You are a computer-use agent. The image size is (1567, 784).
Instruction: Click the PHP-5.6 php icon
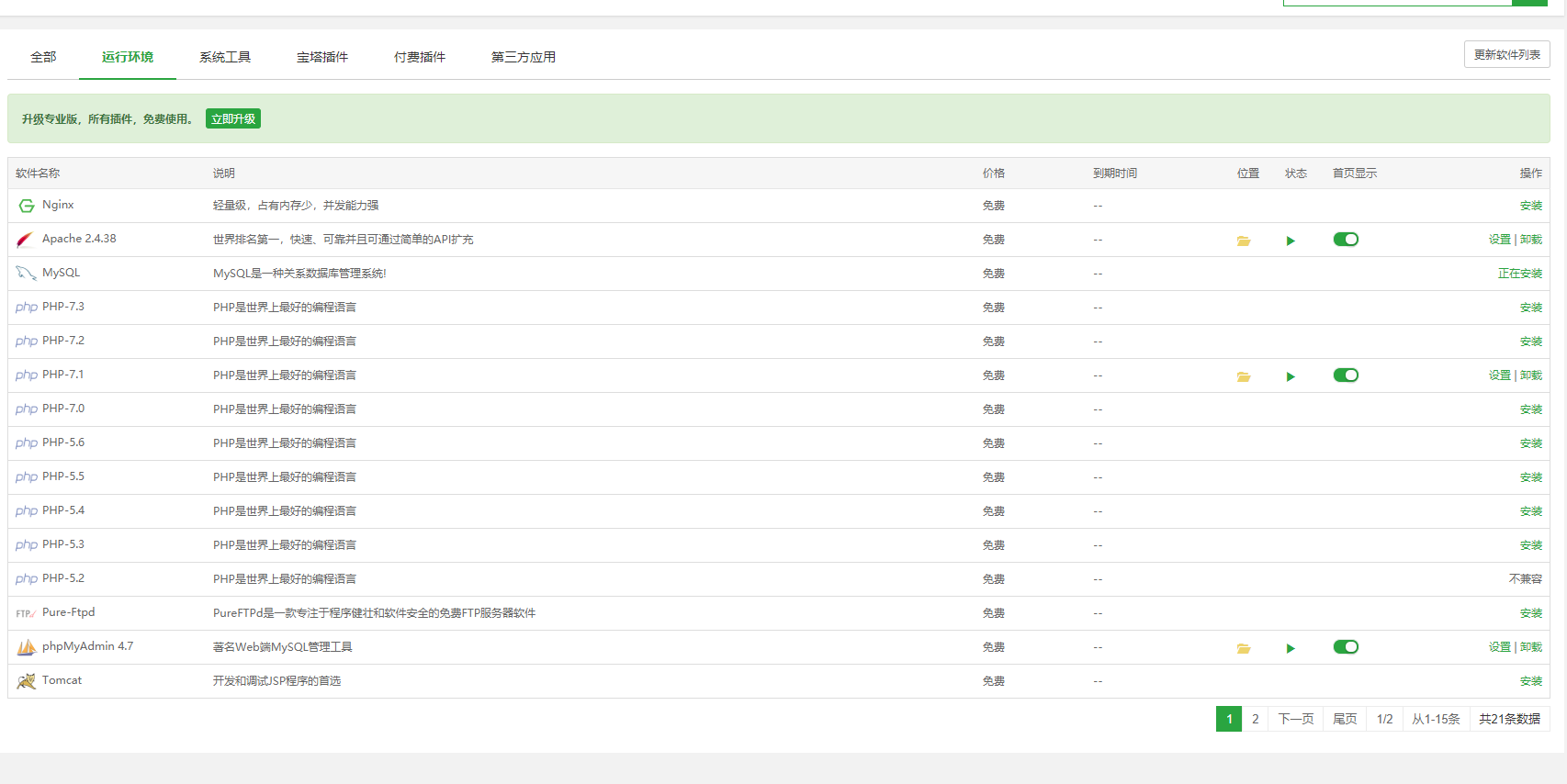[x=27, y=443]
